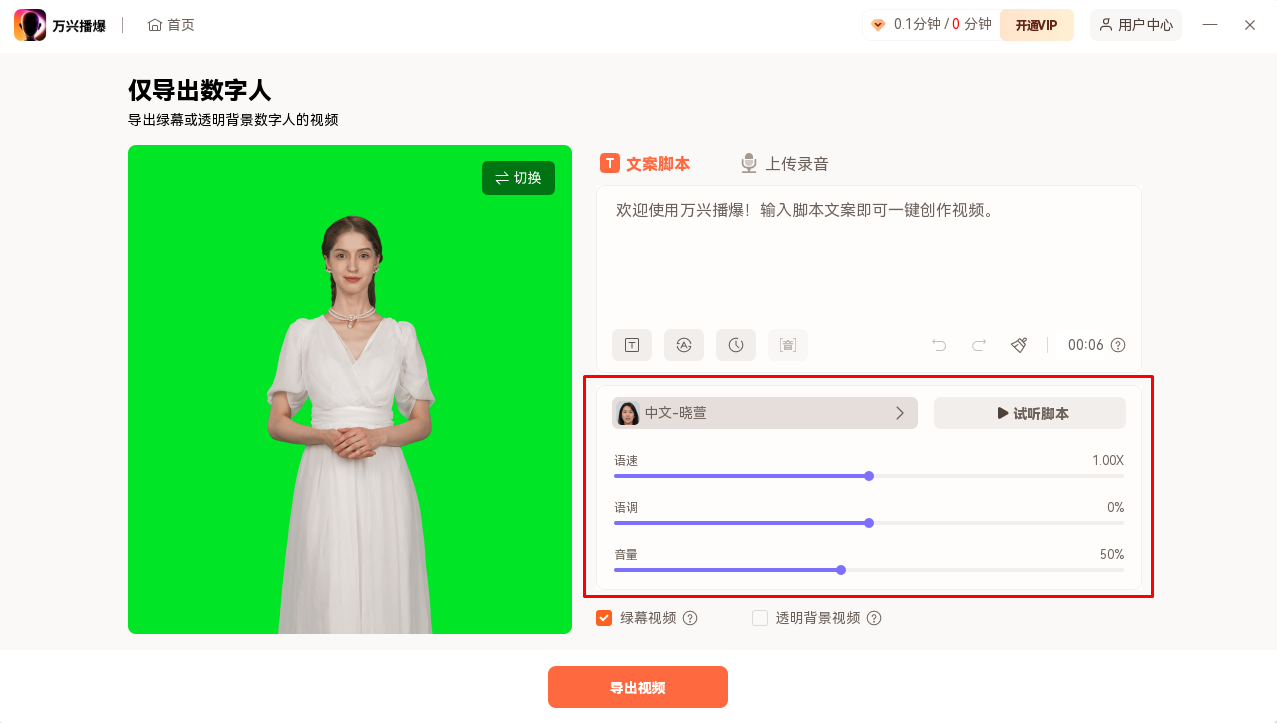
Task: Open help via question mark beside 00:06
Action: [1119, 345]
